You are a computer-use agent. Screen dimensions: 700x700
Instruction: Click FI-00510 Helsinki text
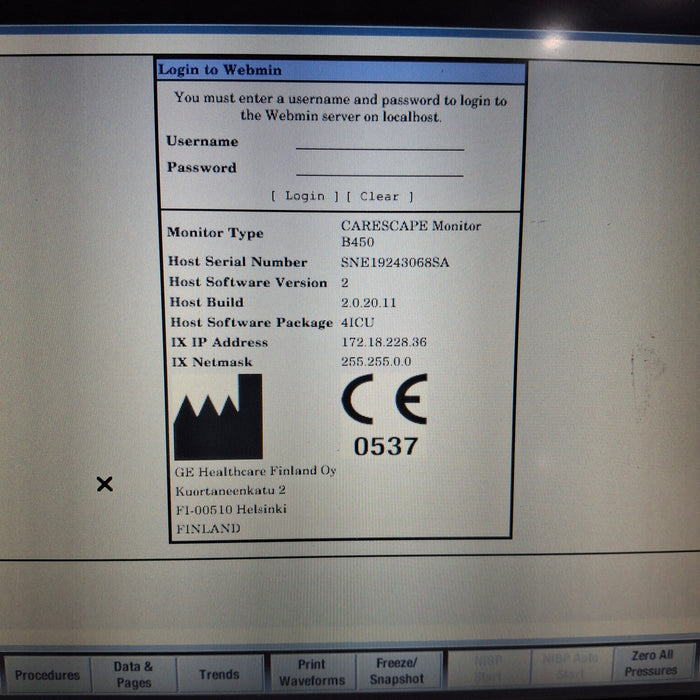[231, 510]
